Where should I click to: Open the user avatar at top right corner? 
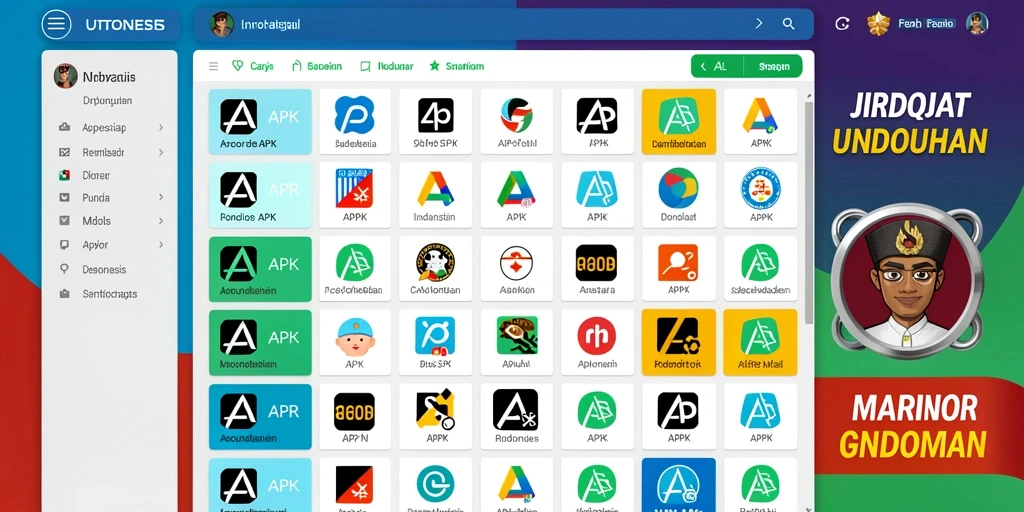tap(977, 24)
